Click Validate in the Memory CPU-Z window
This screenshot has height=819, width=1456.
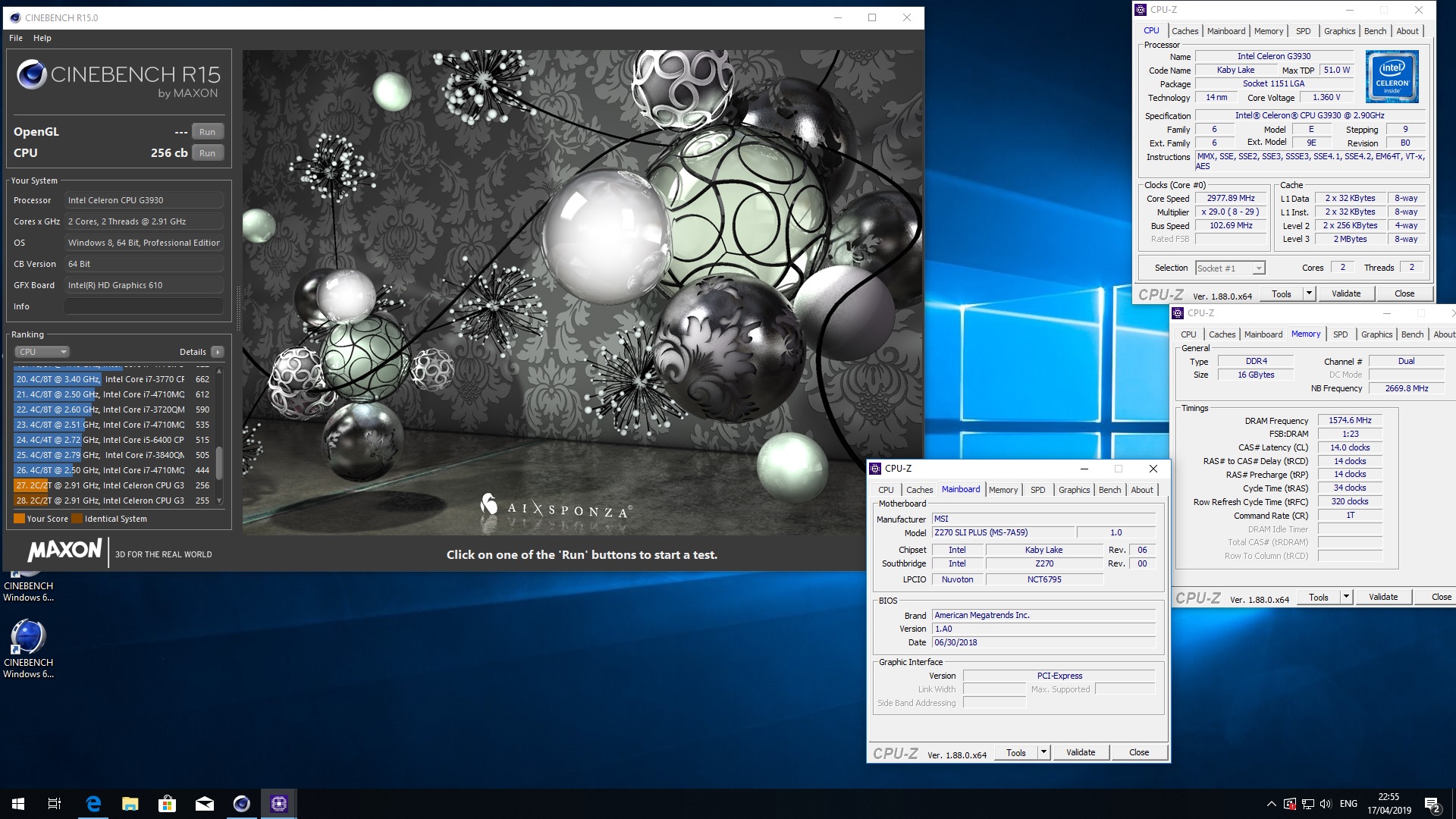point(1383,598)
